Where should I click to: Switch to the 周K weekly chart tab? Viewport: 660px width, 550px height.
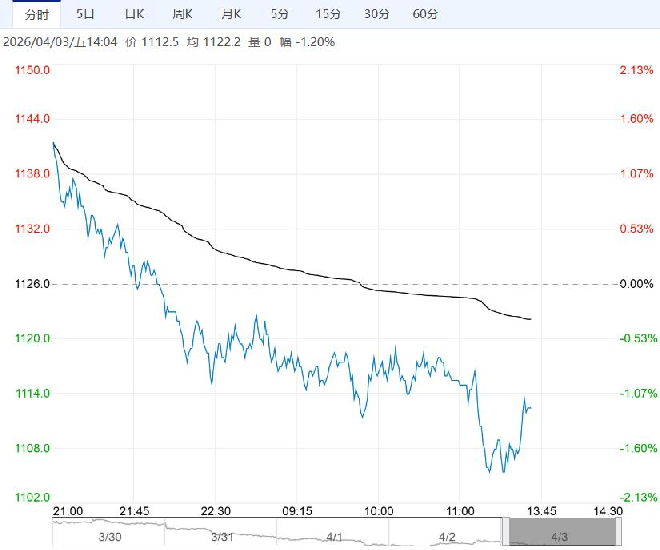[182, 14]
